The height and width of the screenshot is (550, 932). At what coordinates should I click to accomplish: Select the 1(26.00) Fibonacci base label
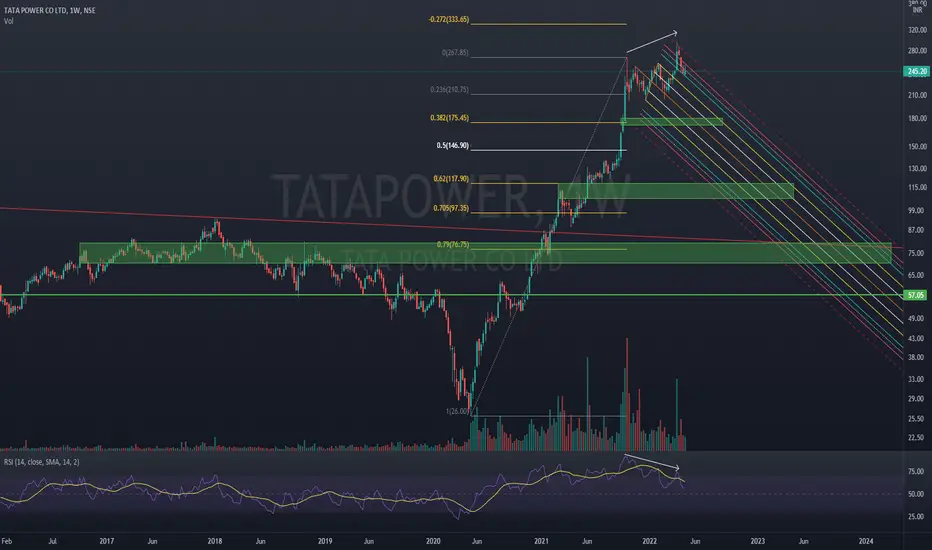pos(457,411)
